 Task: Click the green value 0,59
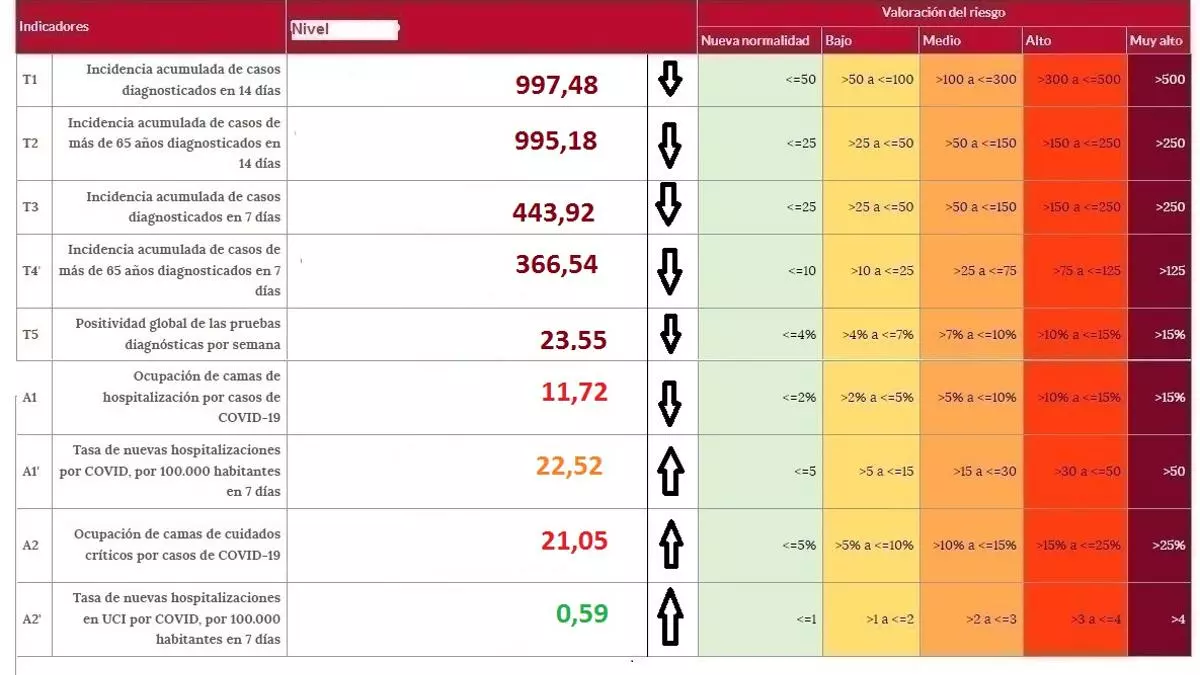click(581, 613)
